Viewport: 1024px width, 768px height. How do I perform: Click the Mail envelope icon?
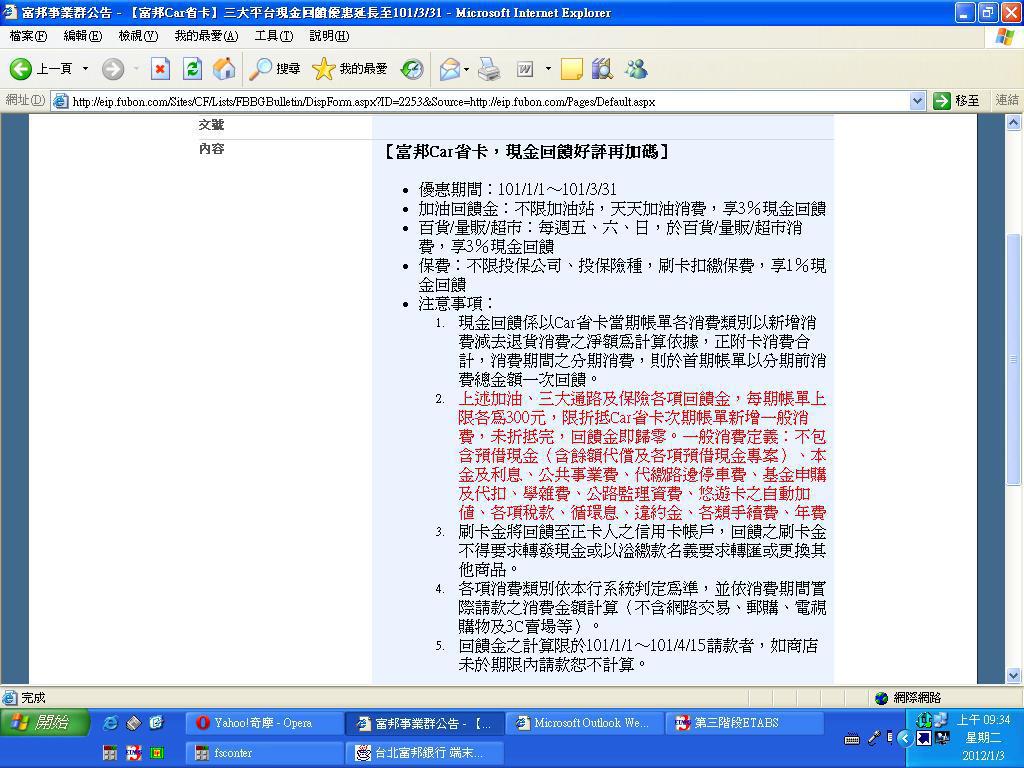pos(450,69)
